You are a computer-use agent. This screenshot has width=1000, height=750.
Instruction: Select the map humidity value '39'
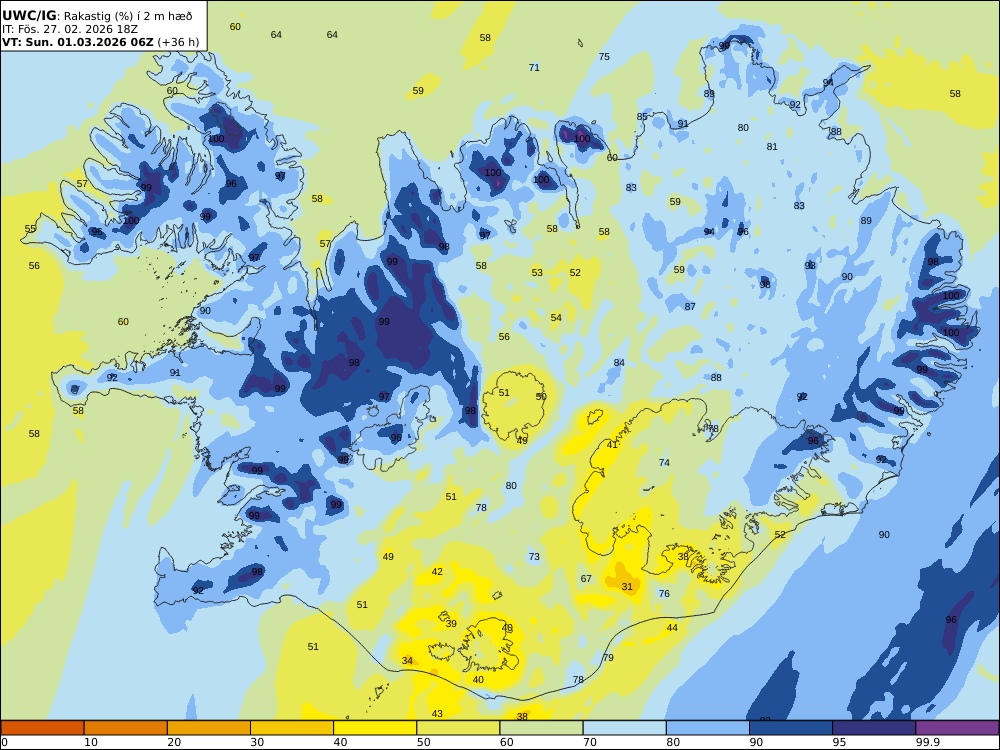click(451, 624)
